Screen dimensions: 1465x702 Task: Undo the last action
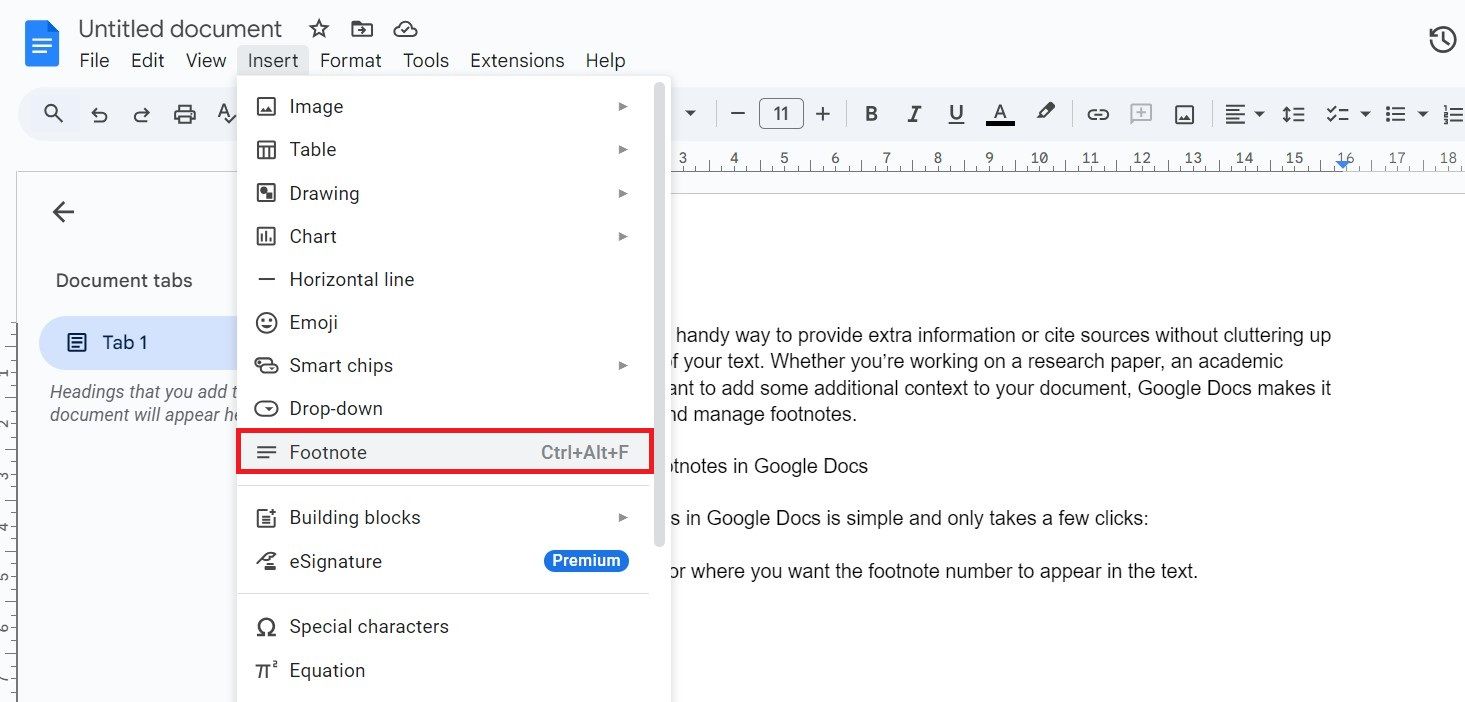[98, 113]
